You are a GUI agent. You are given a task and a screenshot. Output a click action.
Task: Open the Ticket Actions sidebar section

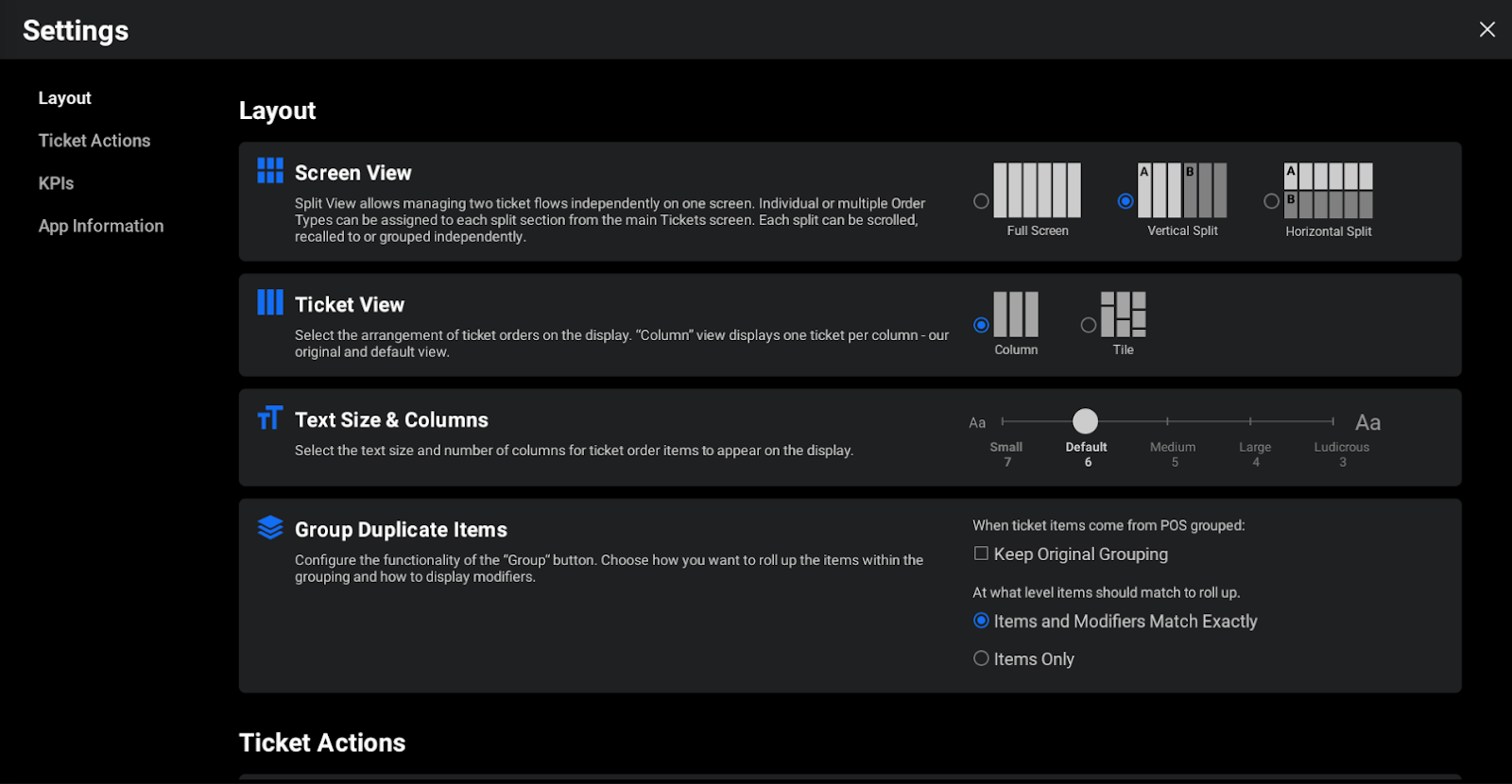coord(94,141)
